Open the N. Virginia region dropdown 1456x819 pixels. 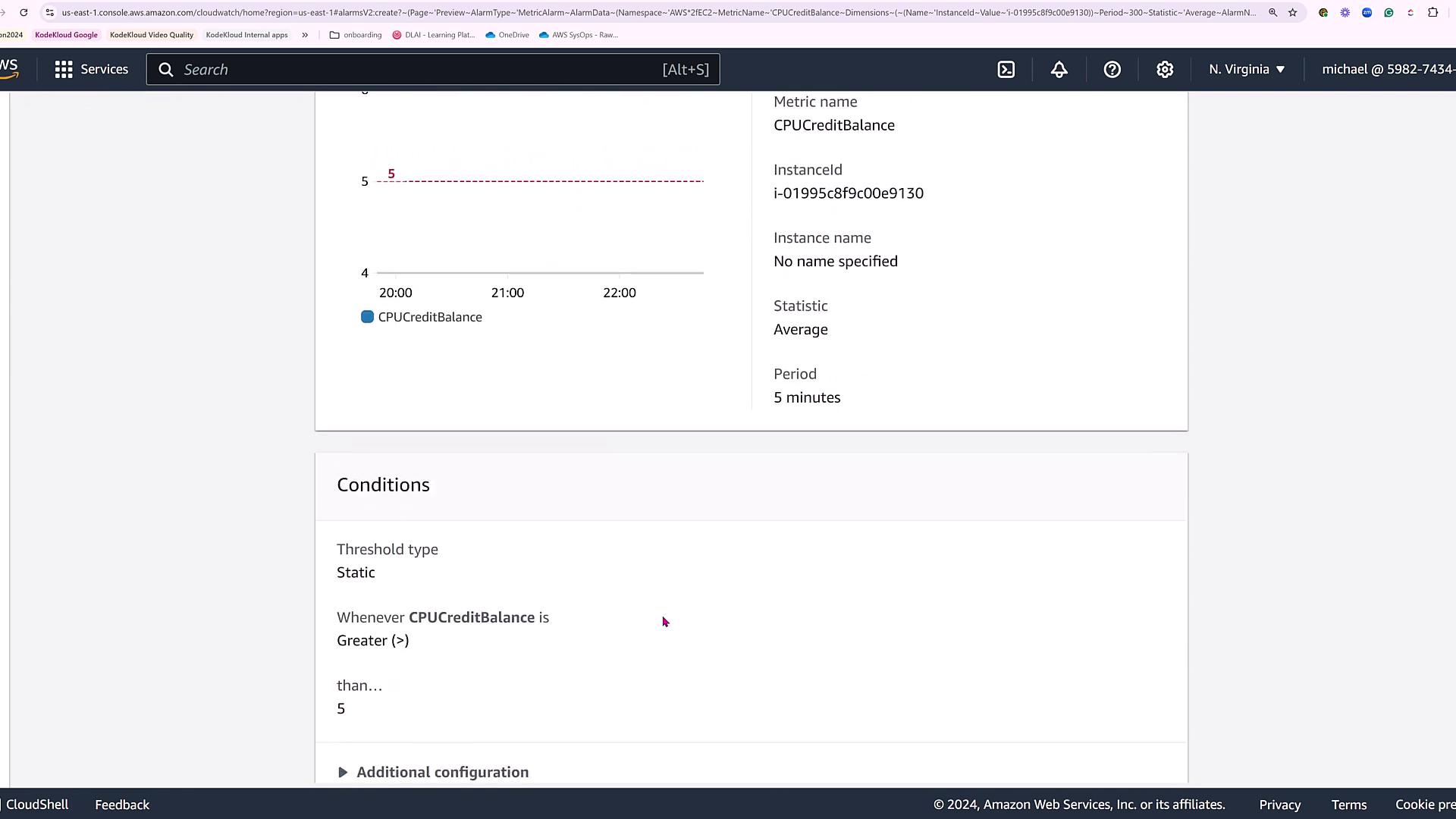[1247, 70]
